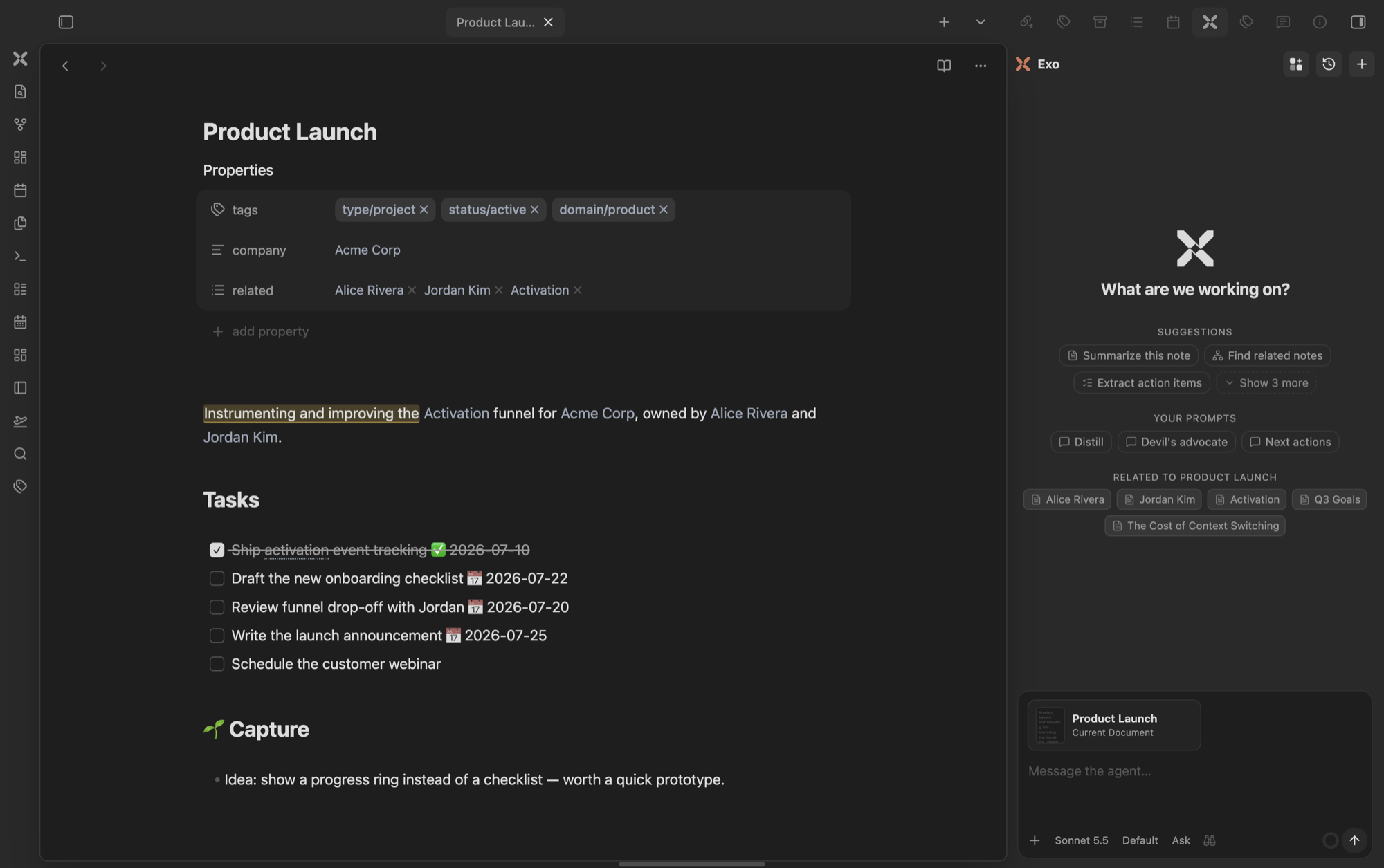Toggle the right sidebar panel icon
This screenshot has height=868, width=1384.
click(x=1358, y=22)
